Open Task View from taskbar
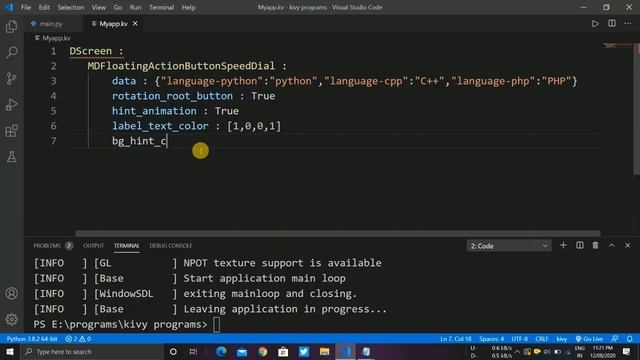 tap(193, 351)
